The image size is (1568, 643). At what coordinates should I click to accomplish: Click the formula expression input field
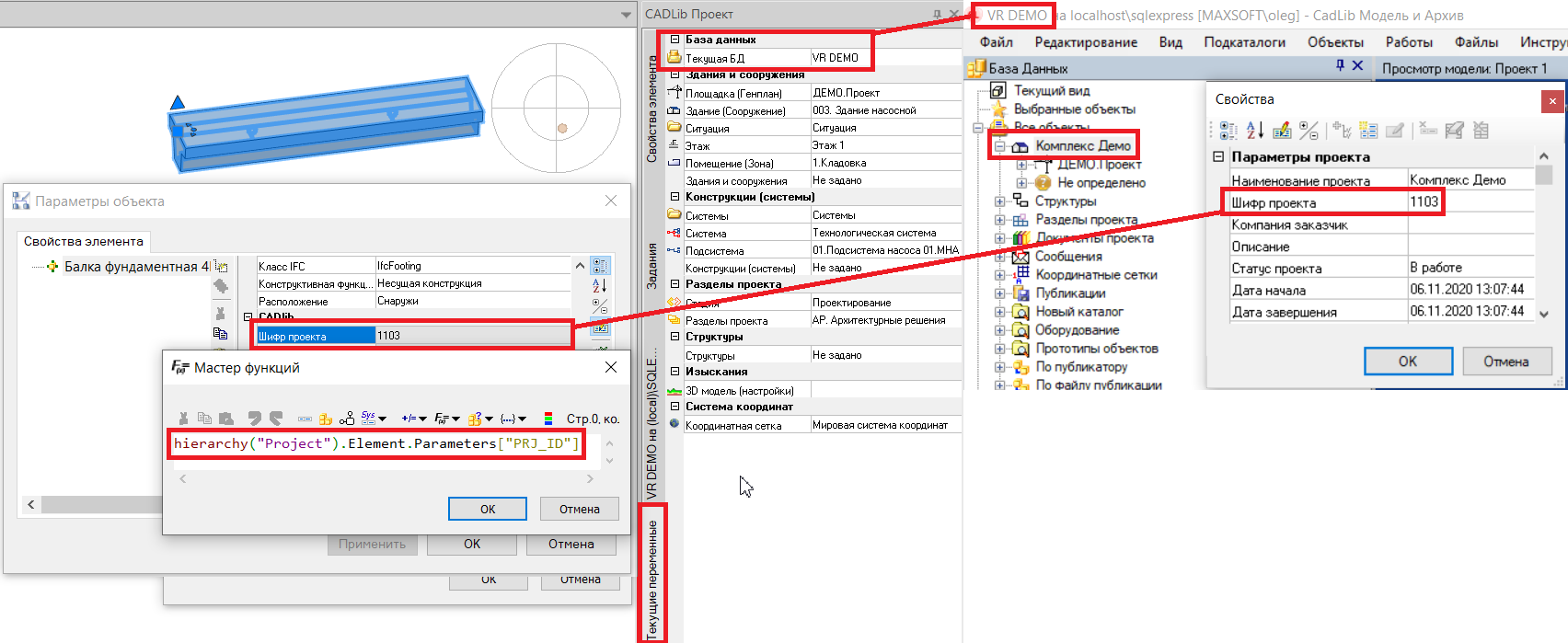coord(377,443)
